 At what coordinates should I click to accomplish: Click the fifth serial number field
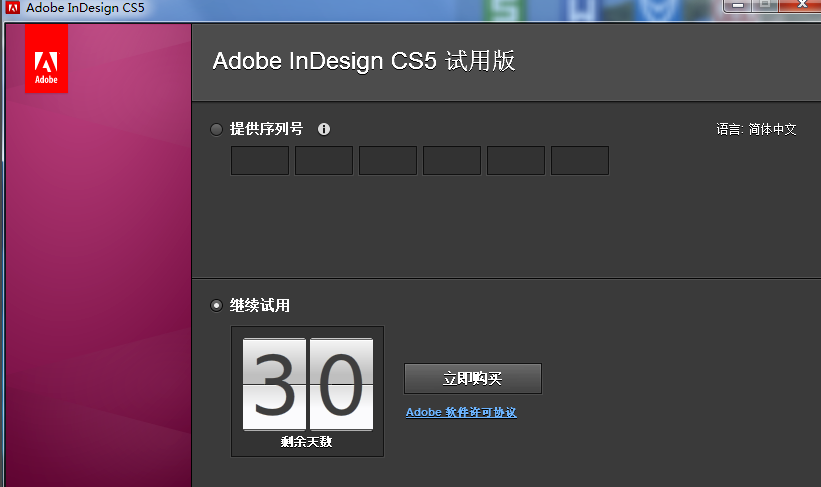[516, 160]
